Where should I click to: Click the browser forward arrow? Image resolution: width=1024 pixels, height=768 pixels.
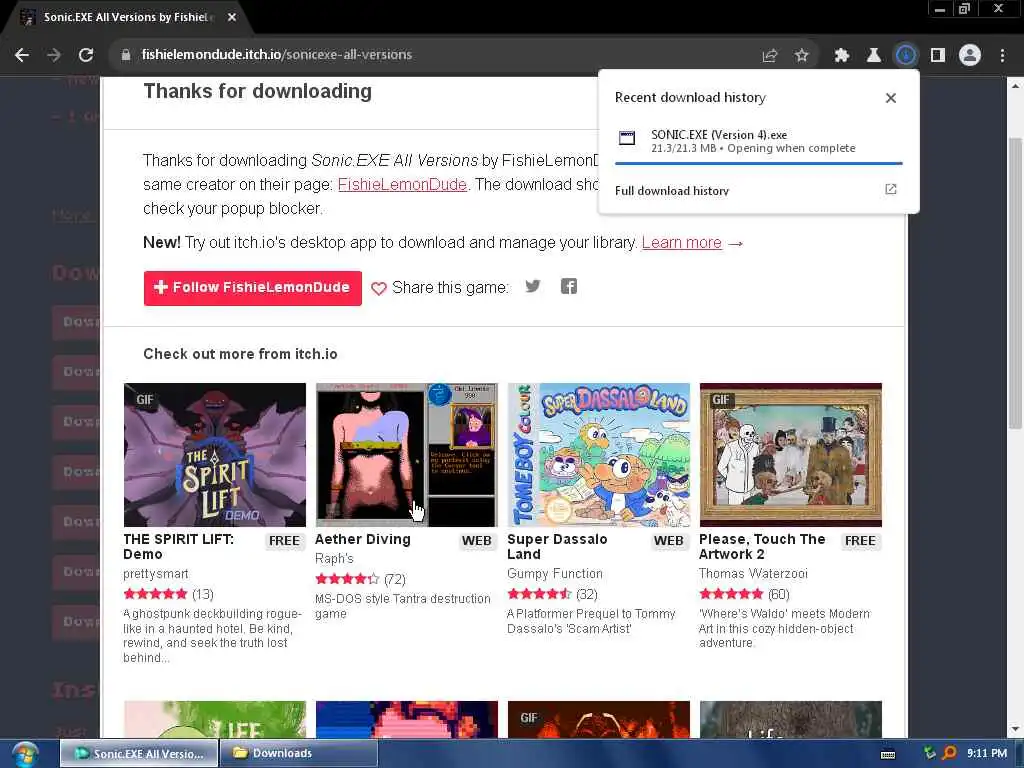[x=54, y=56]
